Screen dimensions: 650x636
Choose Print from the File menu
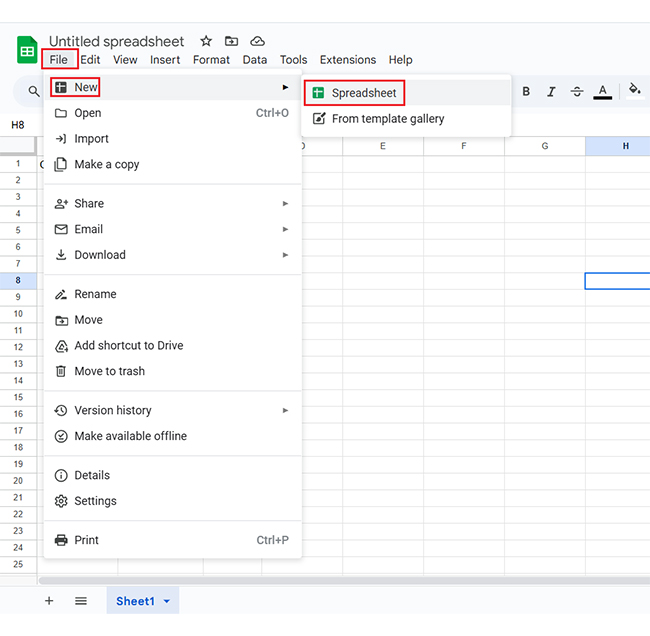coord(172,540)
